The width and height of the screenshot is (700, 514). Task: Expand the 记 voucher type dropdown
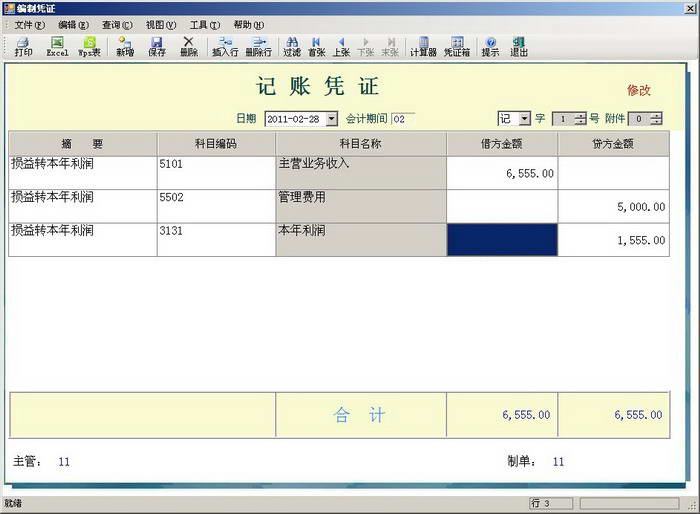[x=525, y=119]
